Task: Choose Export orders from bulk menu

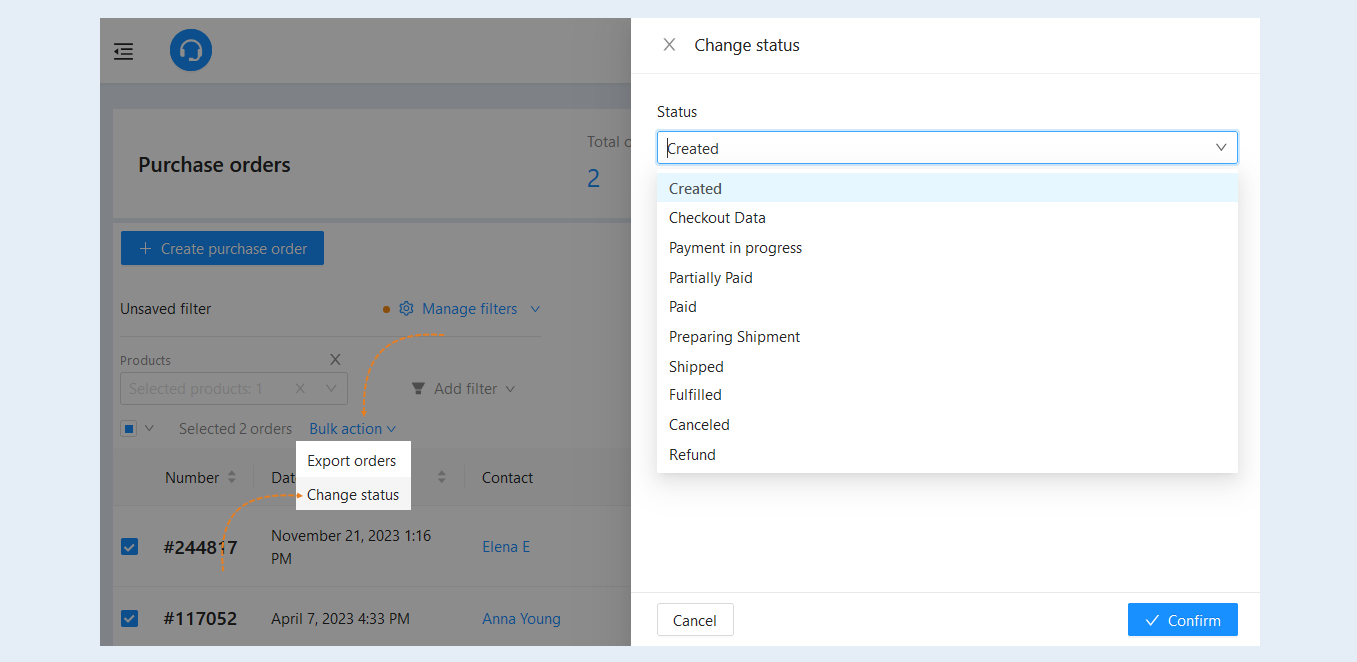Action: pos(353,461)
